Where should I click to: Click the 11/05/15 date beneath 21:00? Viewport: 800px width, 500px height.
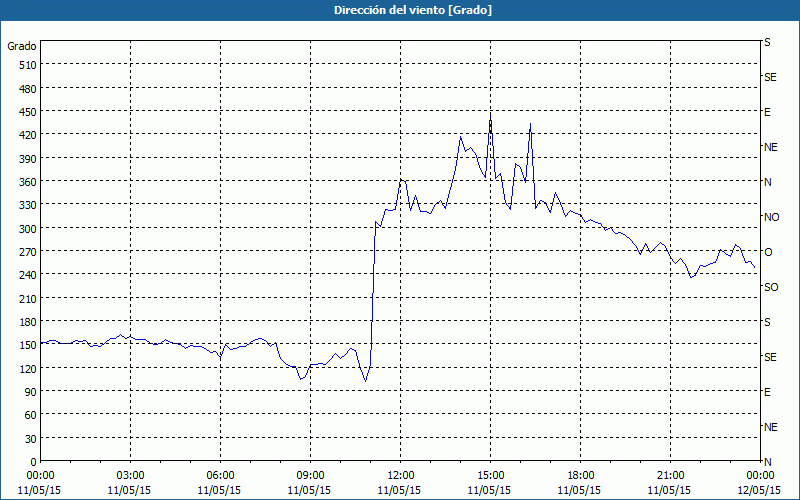tap(669, 490)
